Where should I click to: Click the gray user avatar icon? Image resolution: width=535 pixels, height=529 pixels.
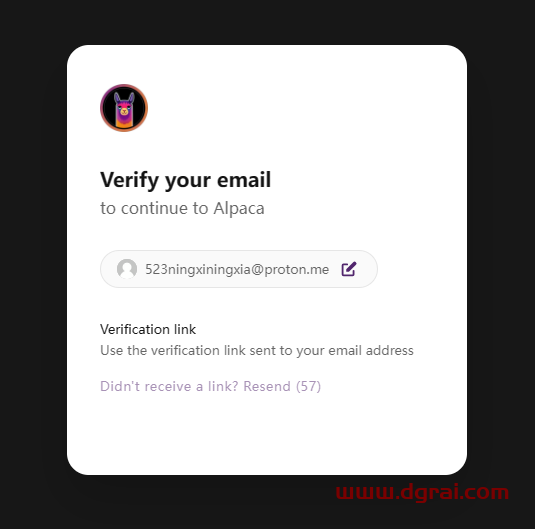(x=127, y=269)
